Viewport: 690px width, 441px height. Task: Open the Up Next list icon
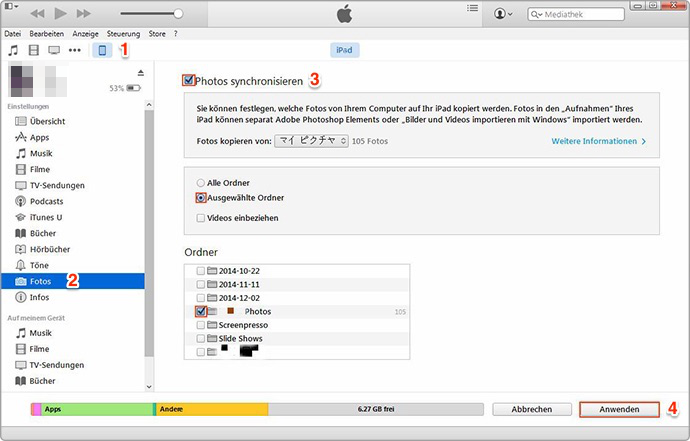472,8
